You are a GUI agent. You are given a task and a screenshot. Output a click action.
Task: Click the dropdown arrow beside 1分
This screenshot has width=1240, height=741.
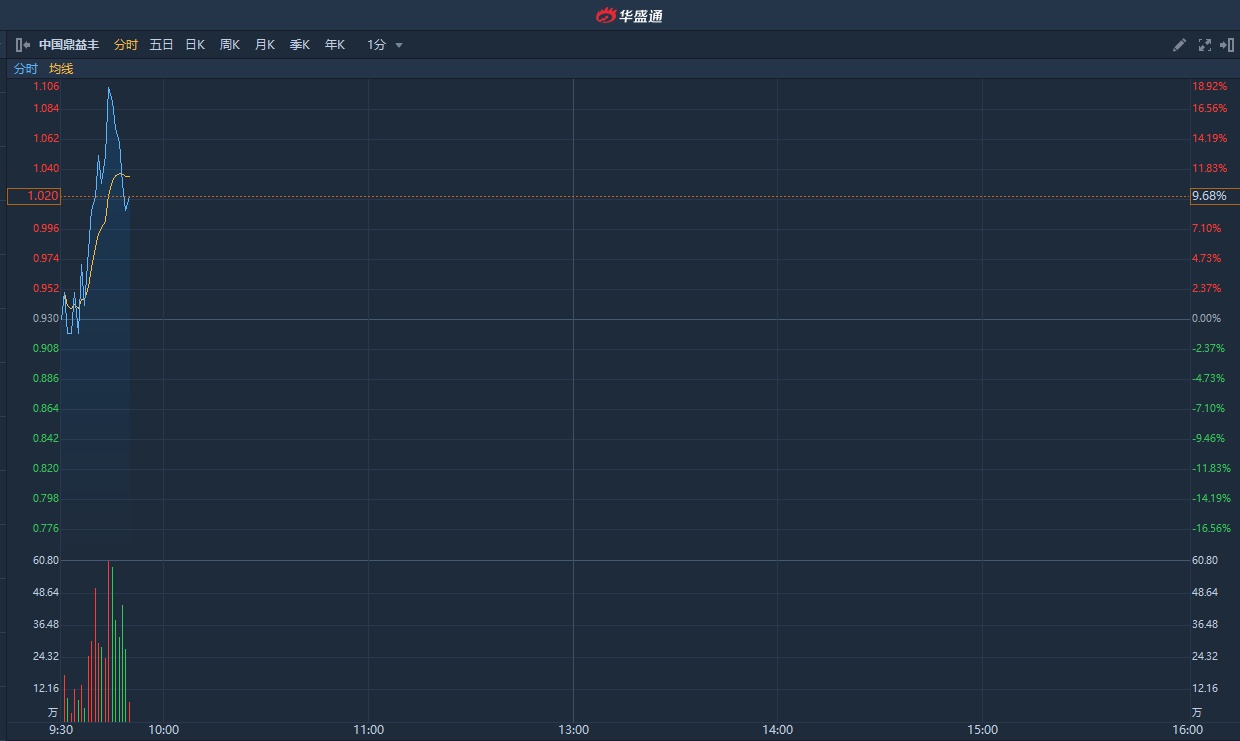click(x=399, y=45)
